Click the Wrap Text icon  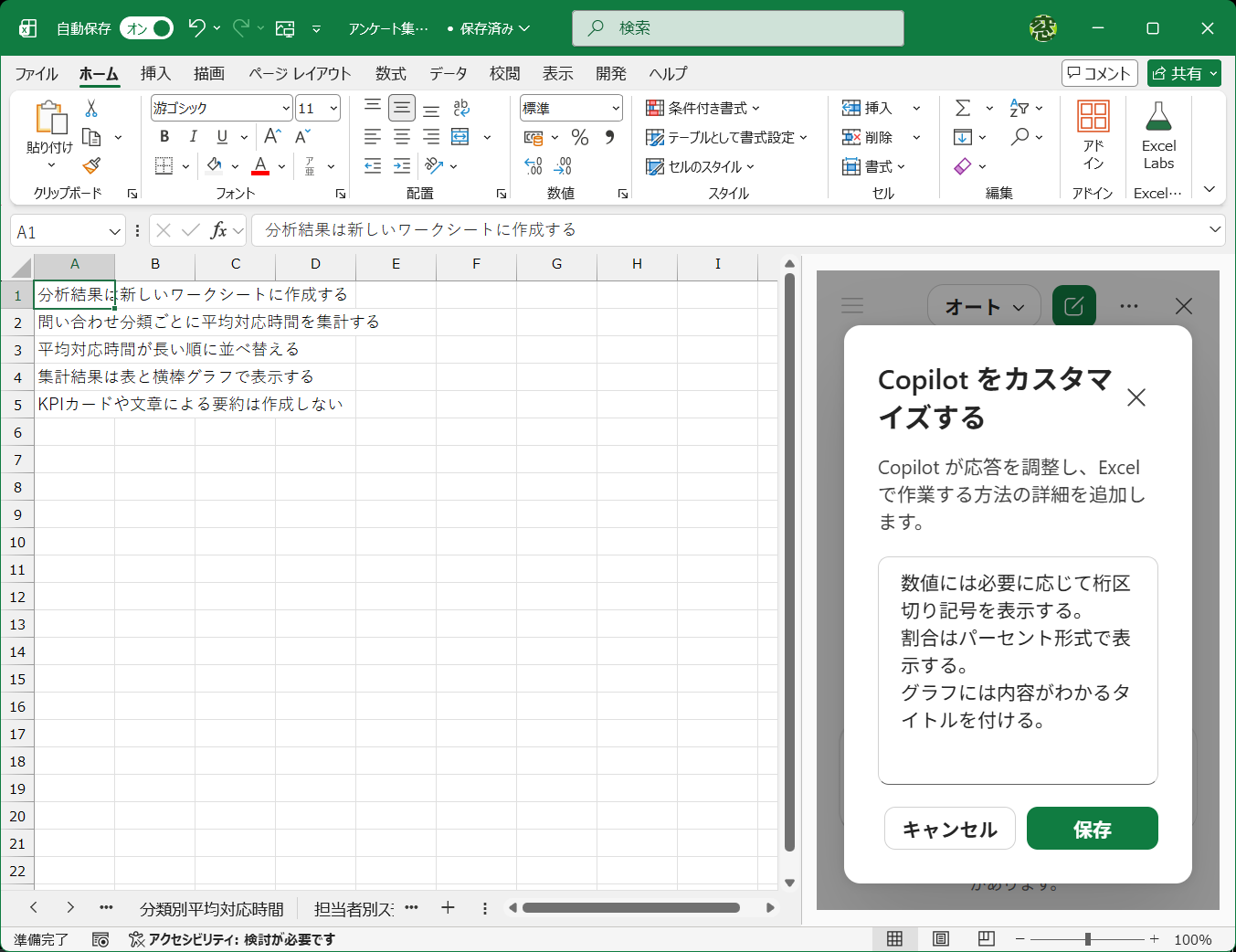(461, 108)
